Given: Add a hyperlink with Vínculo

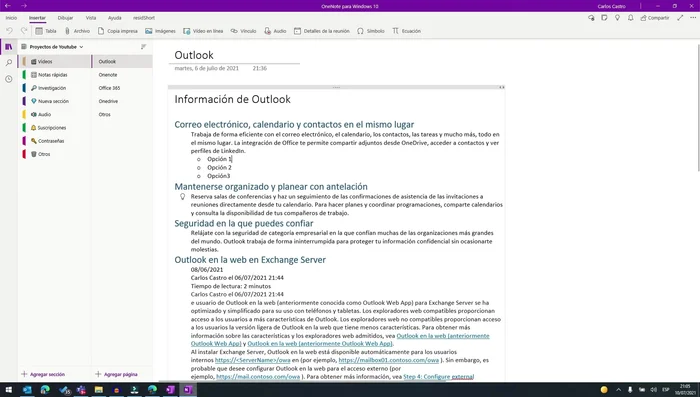Looking at the screenshot, I should coord(243,31).
